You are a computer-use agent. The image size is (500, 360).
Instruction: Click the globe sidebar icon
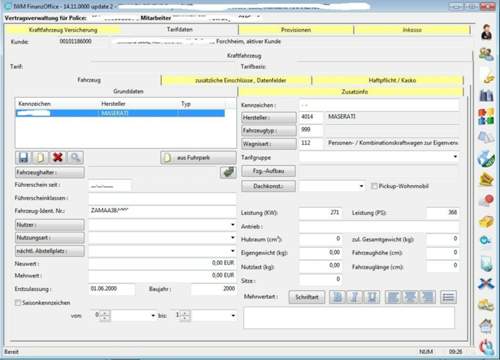486,158
